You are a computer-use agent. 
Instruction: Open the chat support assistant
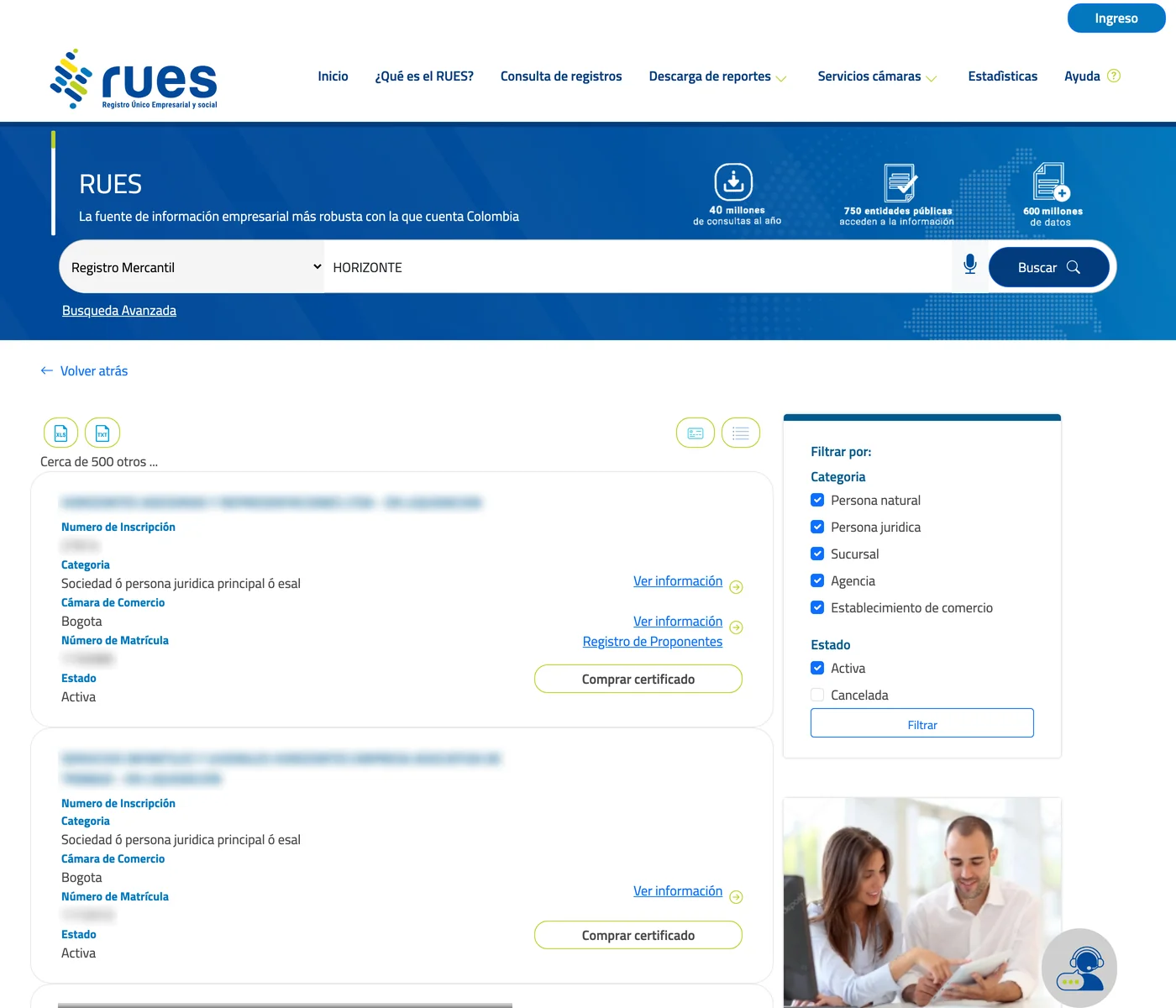[x=1079, y=968]
